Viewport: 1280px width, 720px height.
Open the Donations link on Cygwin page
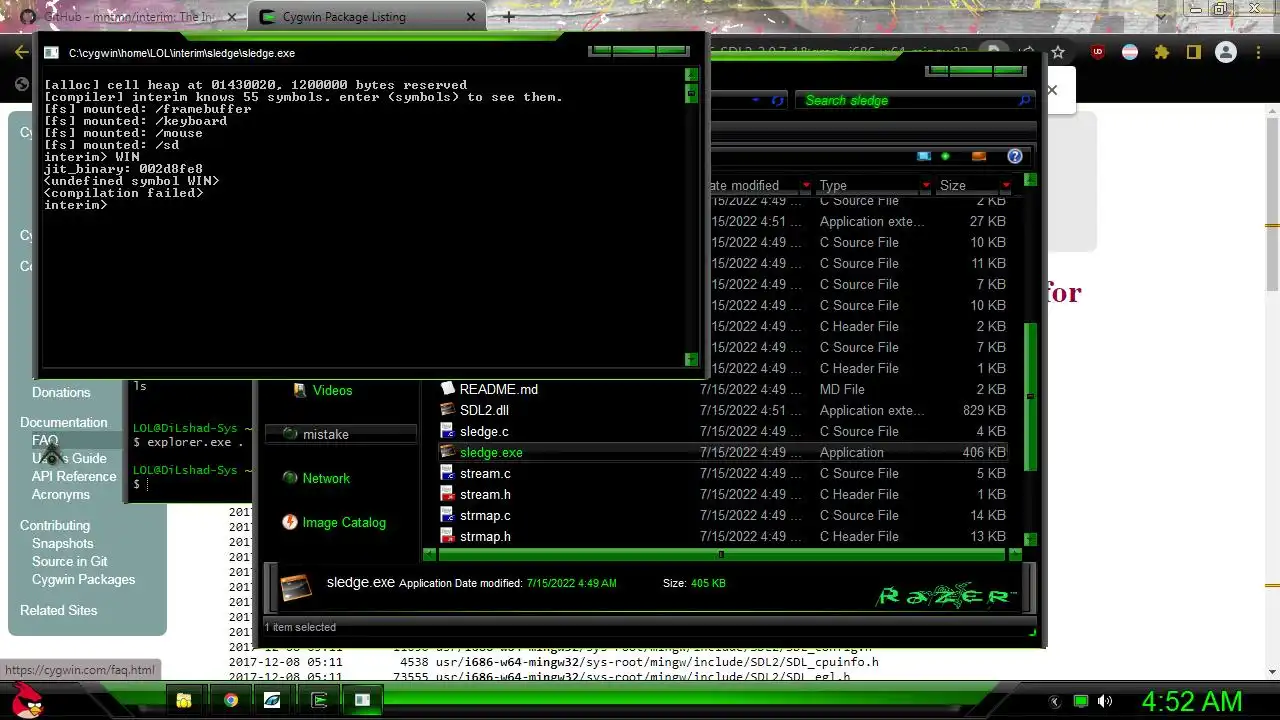pos(61,392)
